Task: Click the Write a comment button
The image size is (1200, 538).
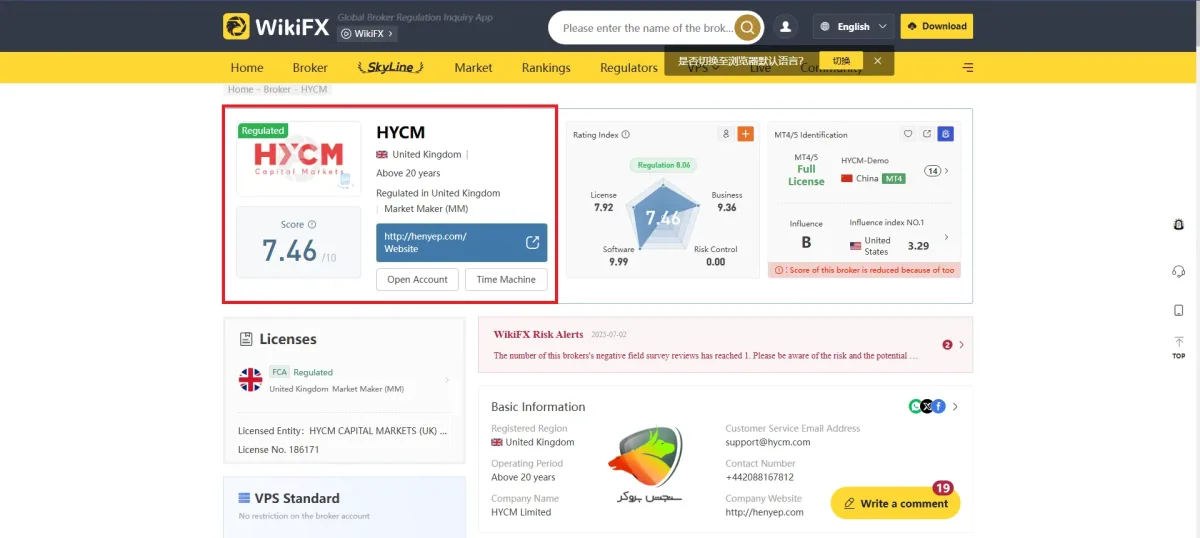Action: coord(895,503)
